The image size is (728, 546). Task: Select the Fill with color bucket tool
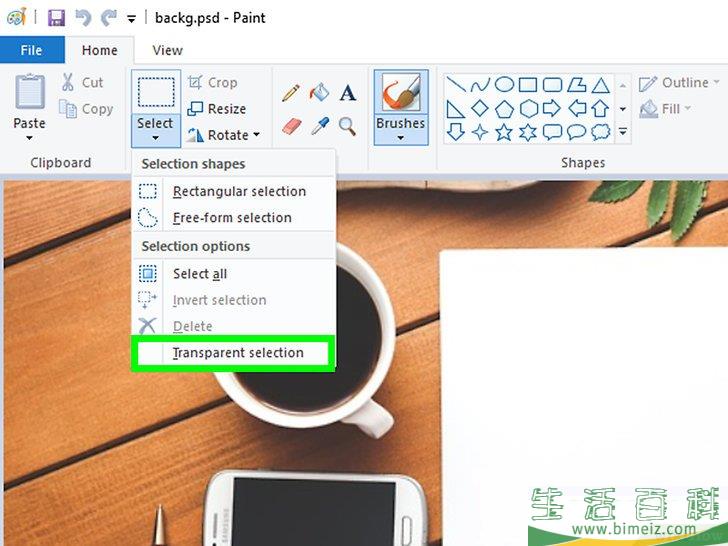319,92
